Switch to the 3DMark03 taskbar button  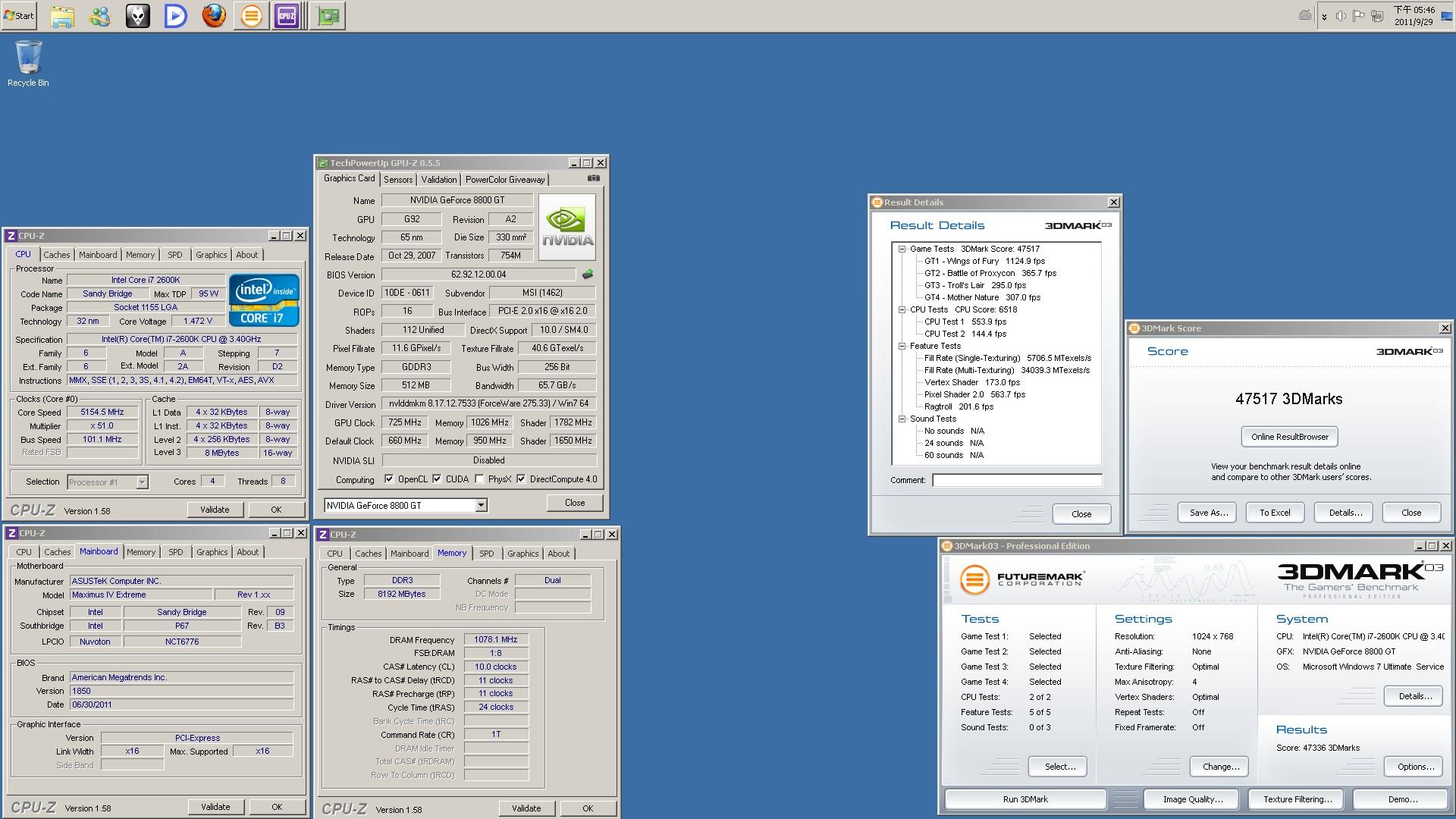(x=252, y=15)
